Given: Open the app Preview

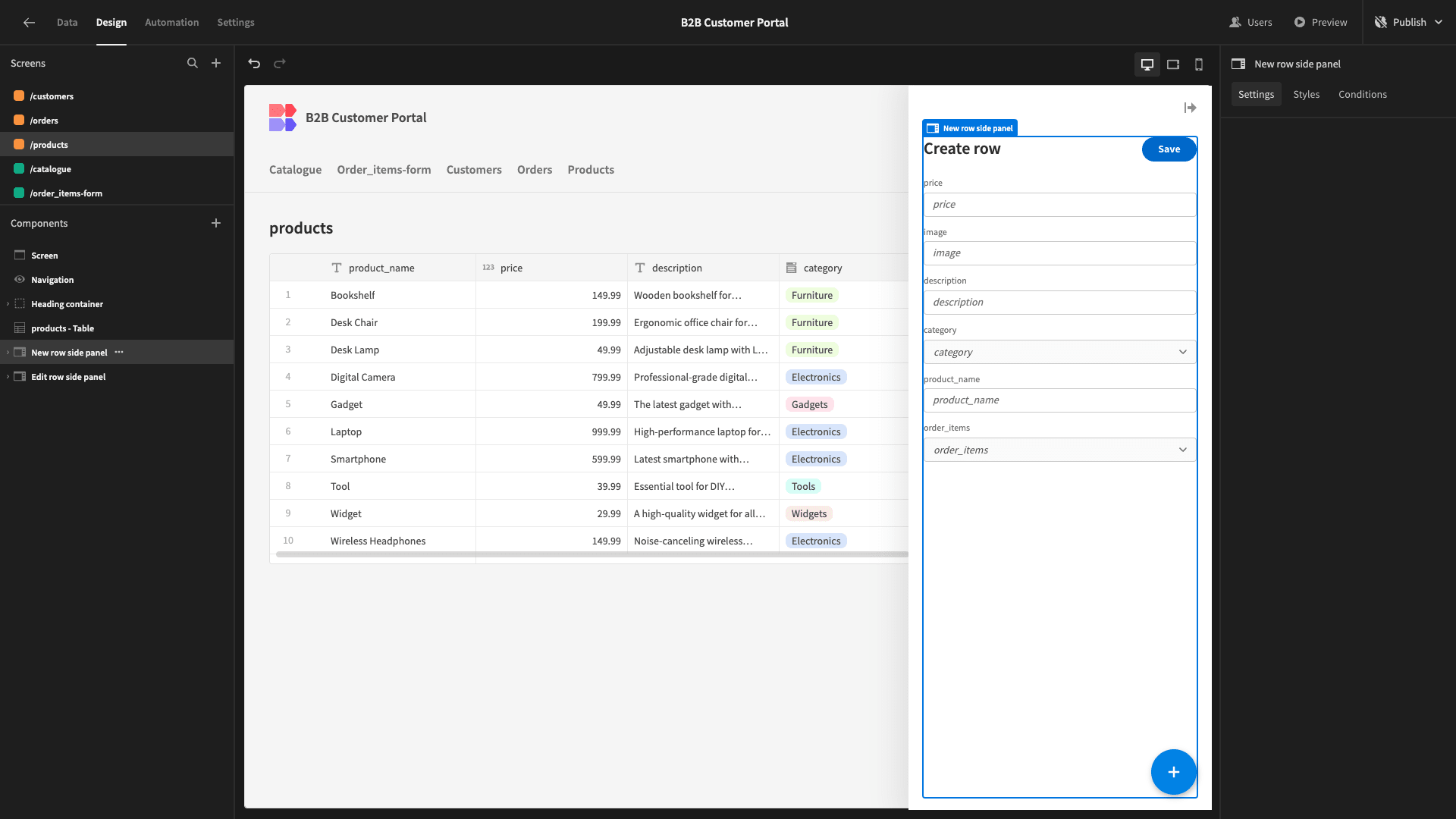Looking at the screenshot, I should [x=1320, y=23].
